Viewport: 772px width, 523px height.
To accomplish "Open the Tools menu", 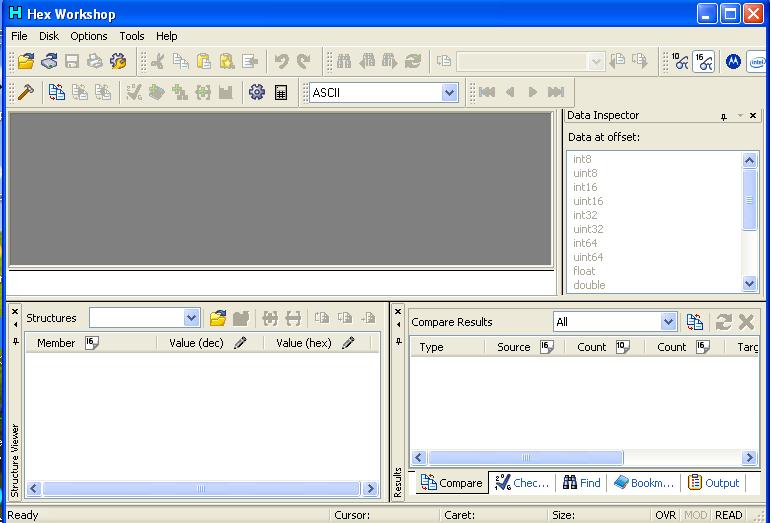I will pos(132,36).
